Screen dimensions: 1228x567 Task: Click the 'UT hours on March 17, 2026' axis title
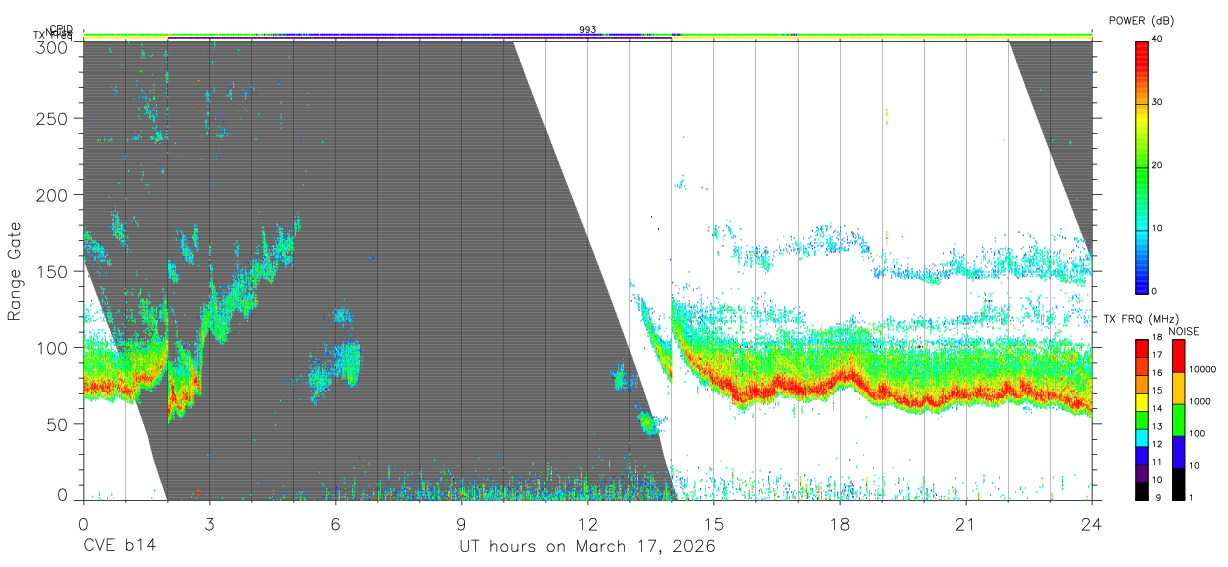(x=587, y=547)
